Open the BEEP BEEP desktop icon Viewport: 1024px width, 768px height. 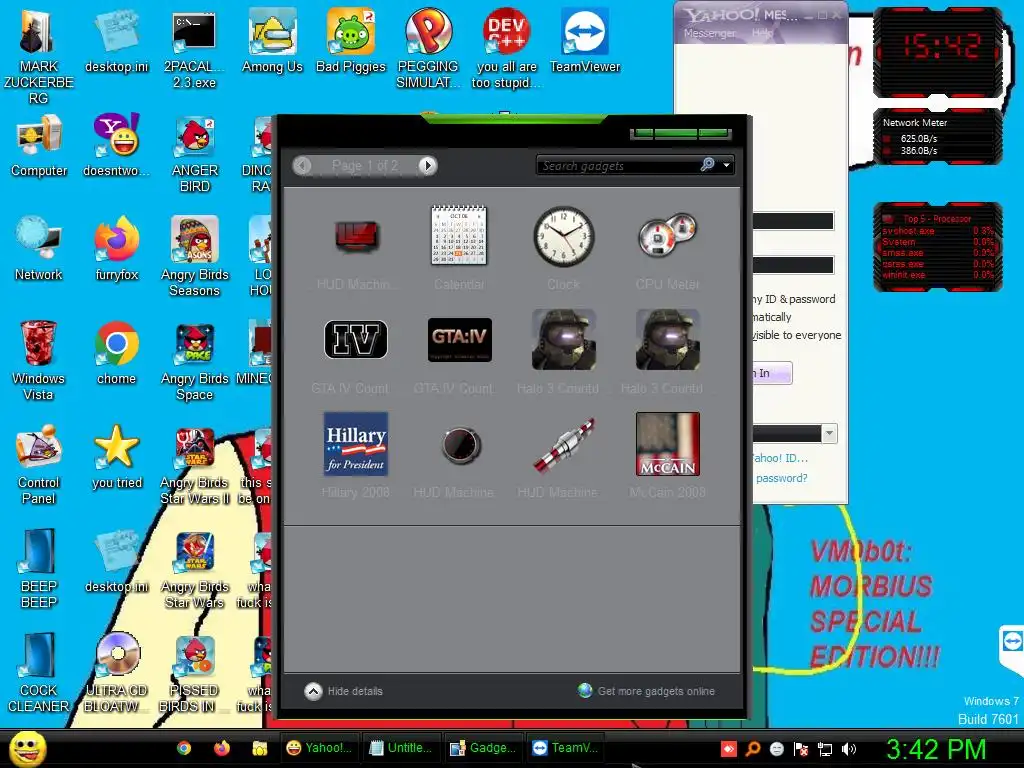(x=39, y=569)
